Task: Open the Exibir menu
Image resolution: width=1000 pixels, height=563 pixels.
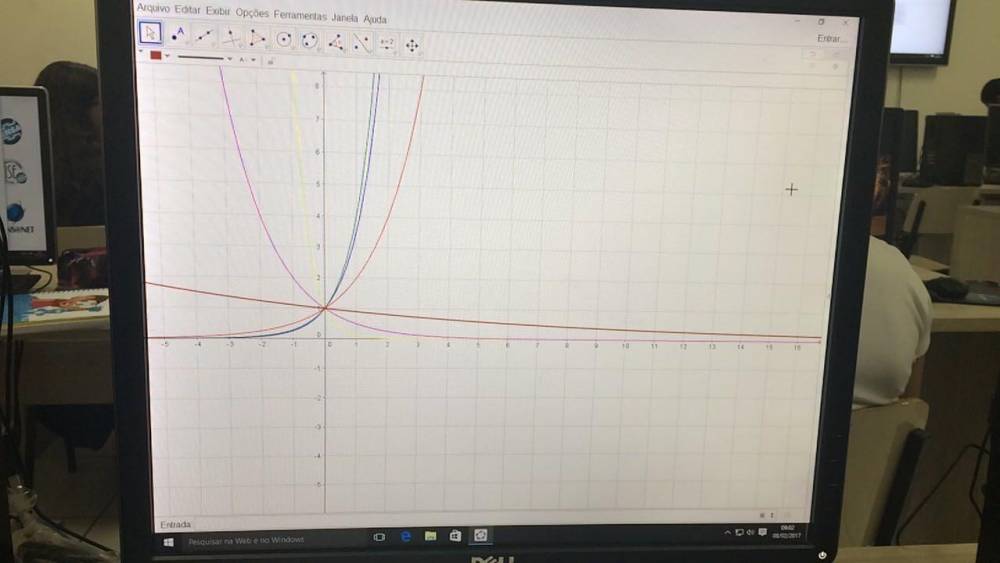Action: (x=218, y=12)
